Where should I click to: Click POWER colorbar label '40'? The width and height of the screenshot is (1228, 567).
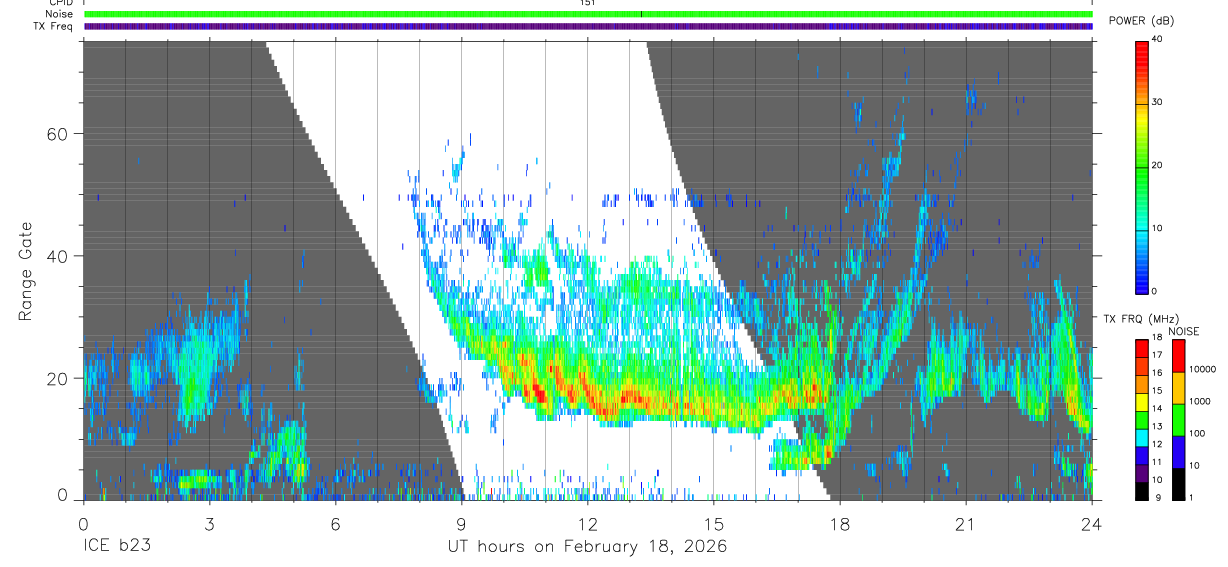tap(1158, 39)
